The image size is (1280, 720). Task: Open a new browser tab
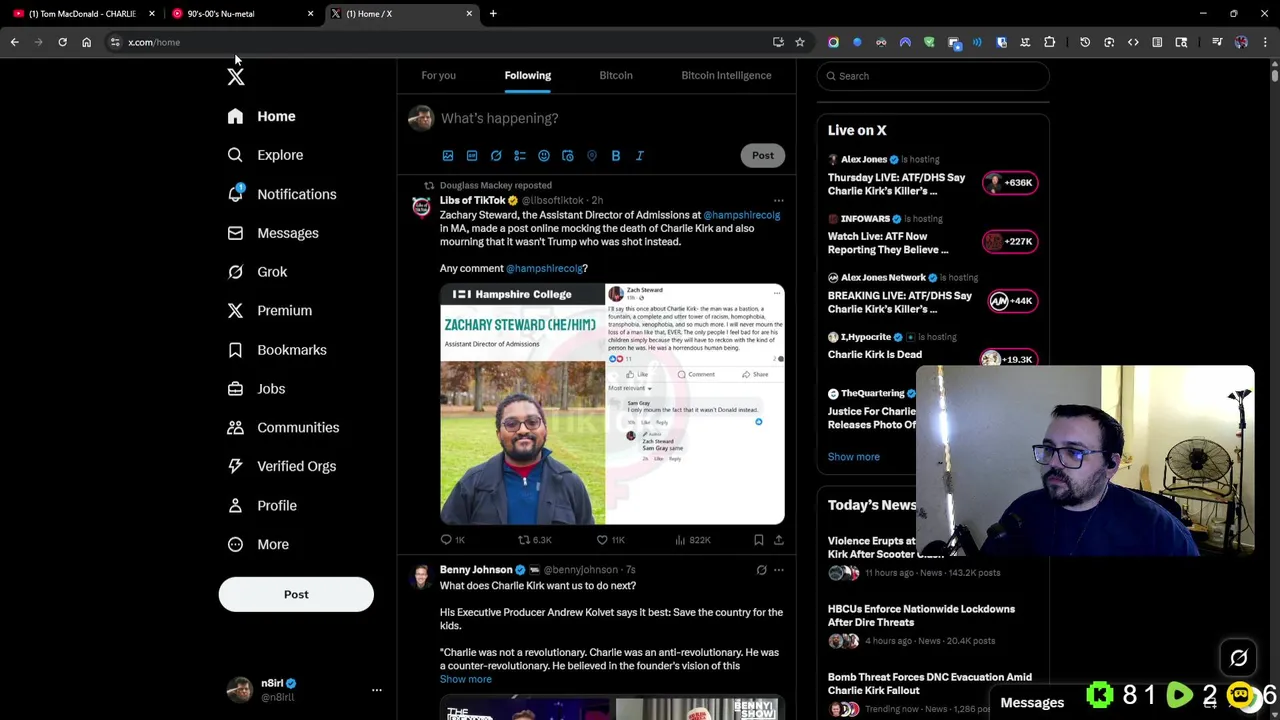pos(493,14)
